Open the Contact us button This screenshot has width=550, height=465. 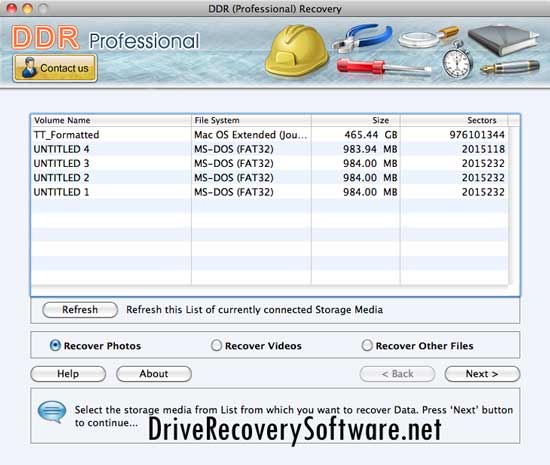[x=55, y=68]
